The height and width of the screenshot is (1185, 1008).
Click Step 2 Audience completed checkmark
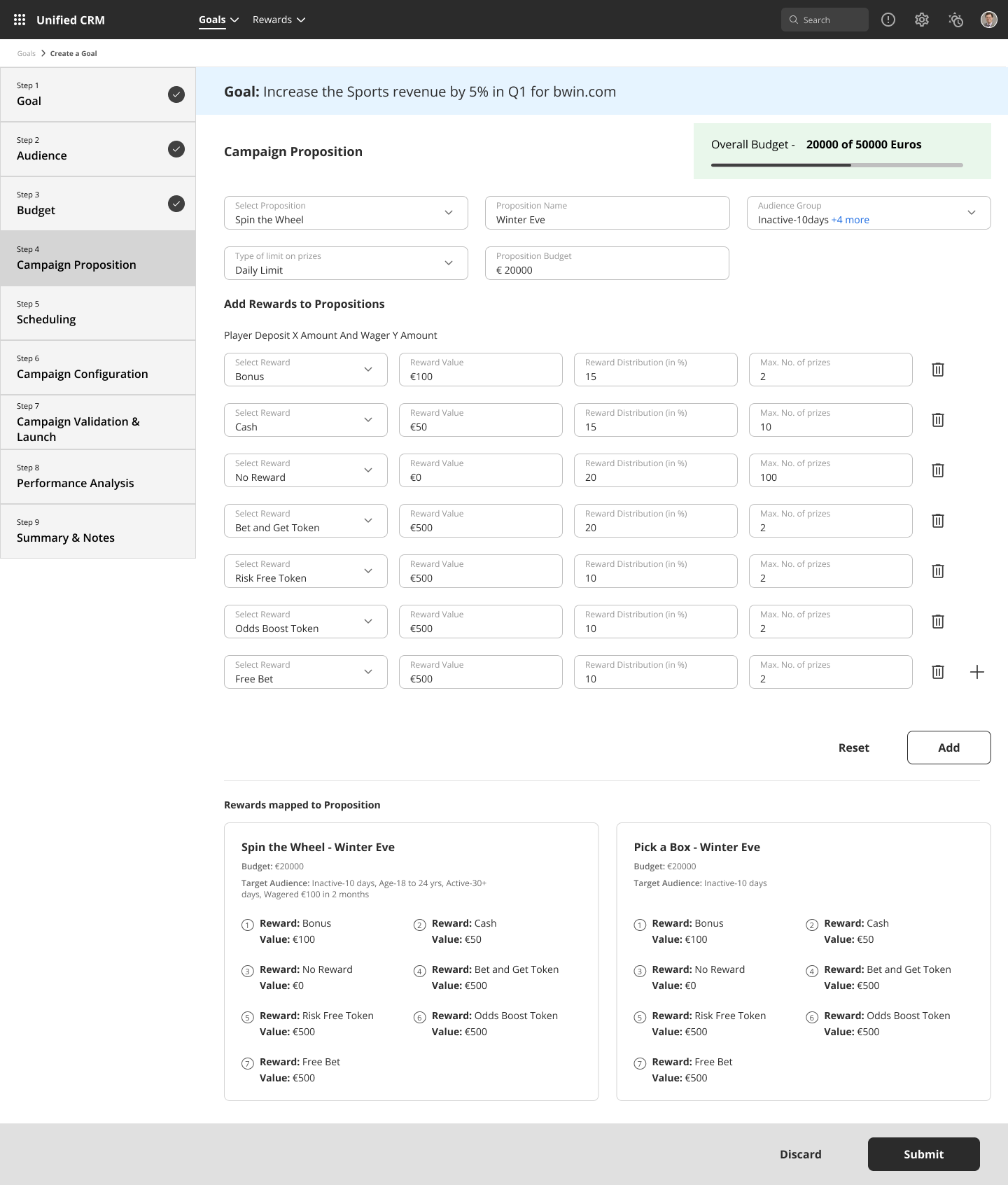[176, 149]
